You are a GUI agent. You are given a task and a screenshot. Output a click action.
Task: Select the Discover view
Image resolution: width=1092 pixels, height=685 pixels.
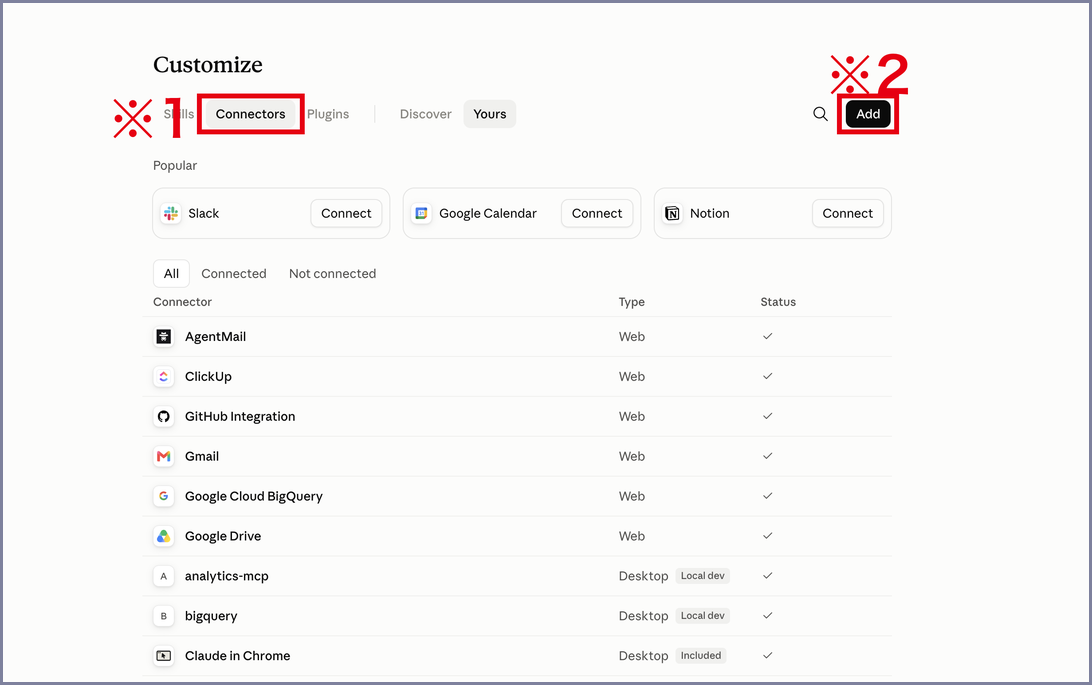[426, 114]
